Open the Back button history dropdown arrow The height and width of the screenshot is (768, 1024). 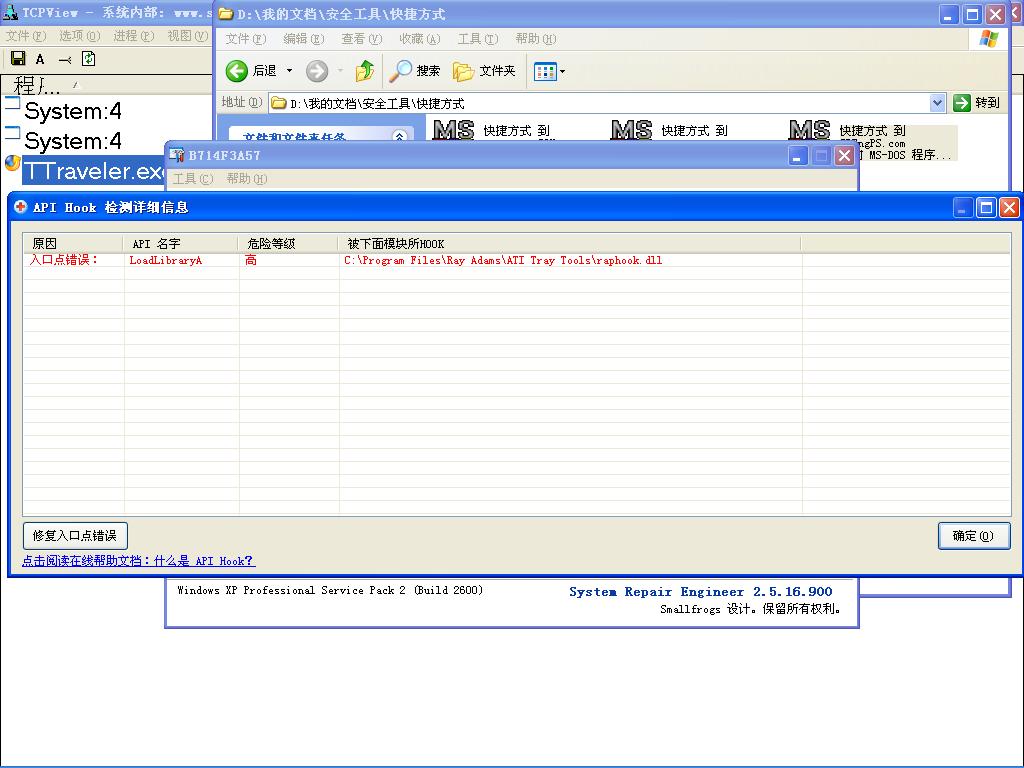(x=289, y=71)
